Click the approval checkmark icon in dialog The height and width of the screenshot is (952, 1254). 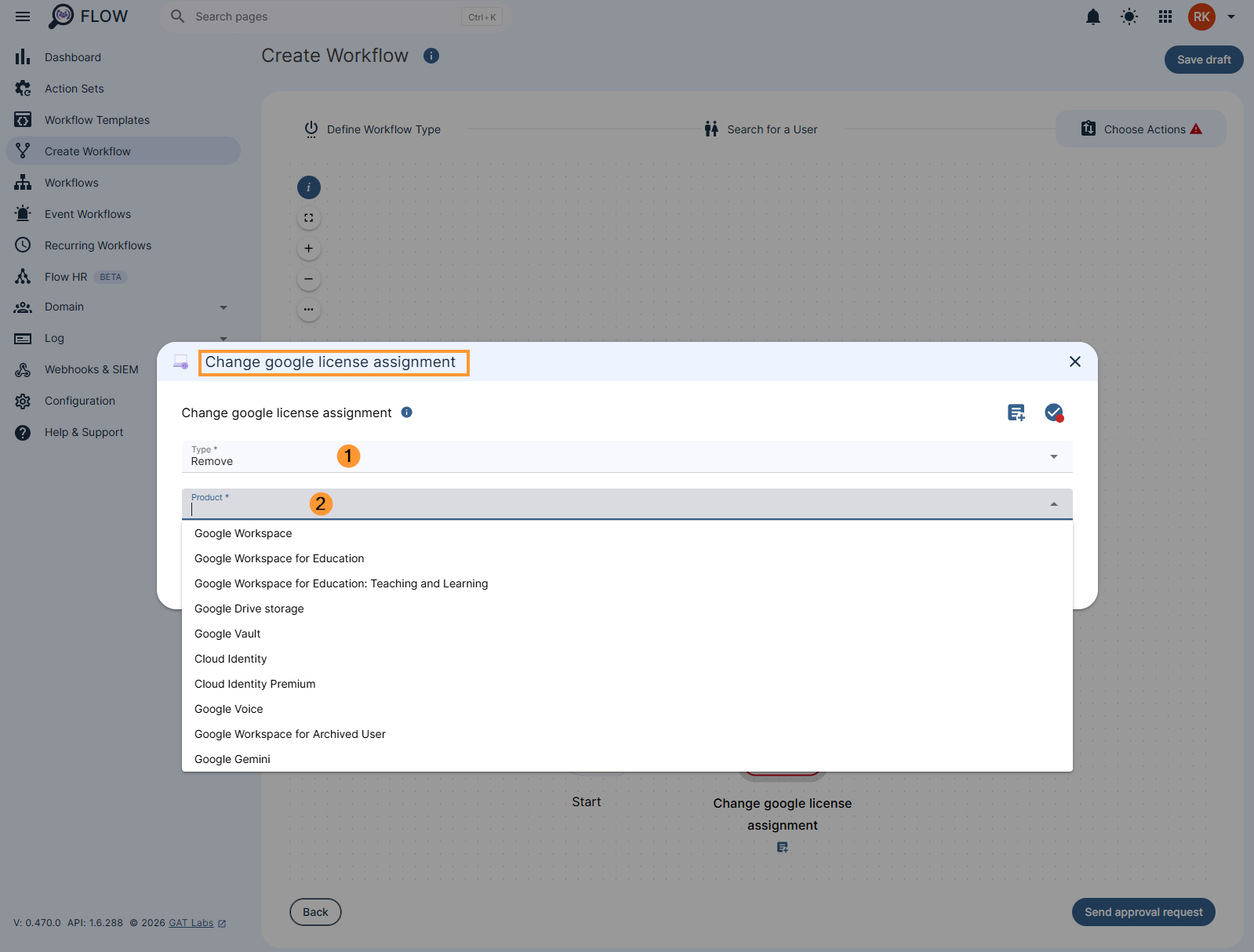pos(1054,412)
